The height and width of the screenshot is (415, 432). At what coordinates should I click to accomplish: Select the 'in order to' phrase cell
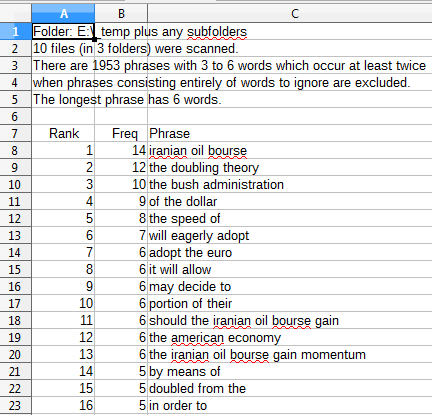point(290,405)
